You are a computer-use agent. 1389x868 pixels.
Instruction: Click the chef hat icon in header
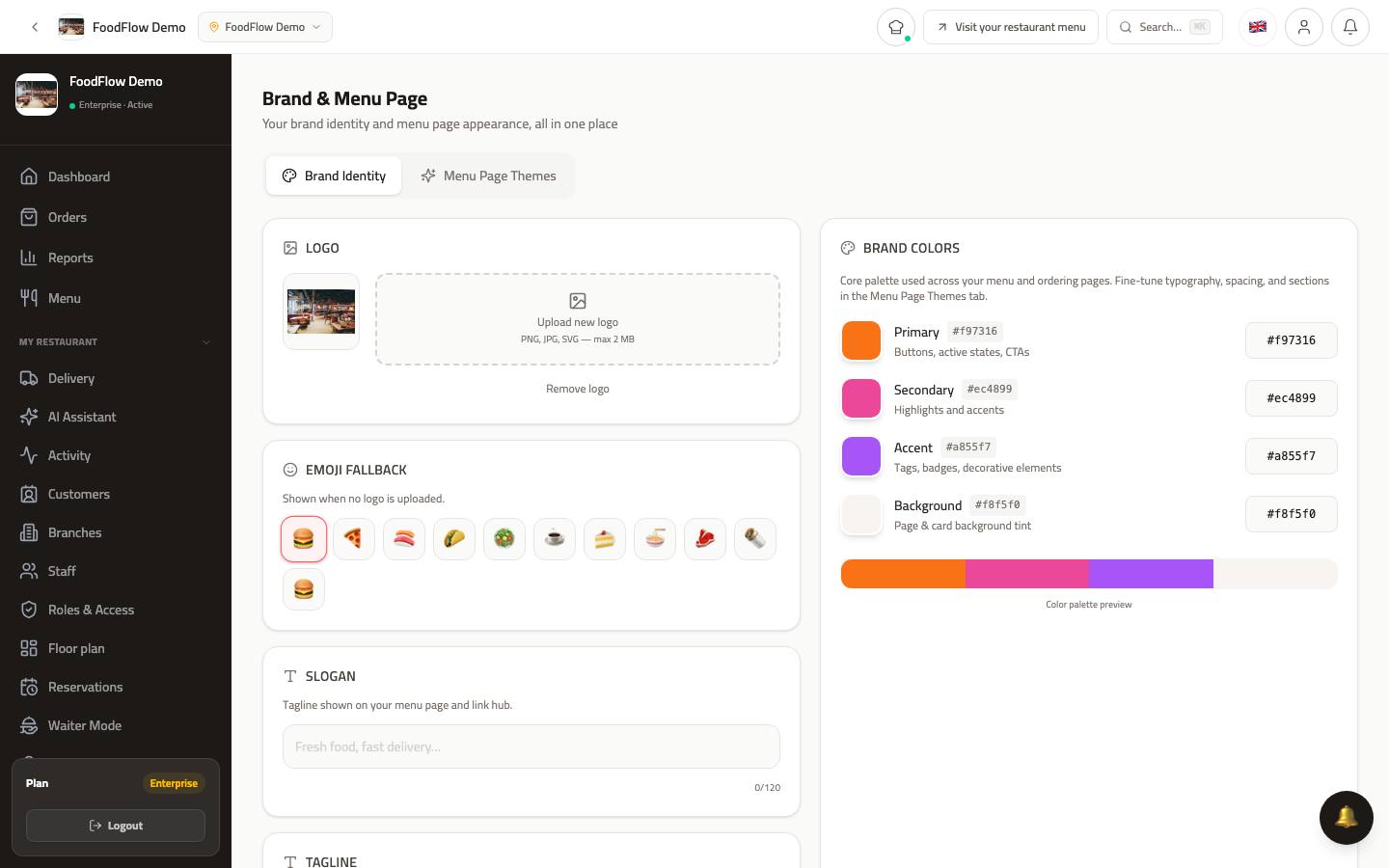click(x=896, y=27)
